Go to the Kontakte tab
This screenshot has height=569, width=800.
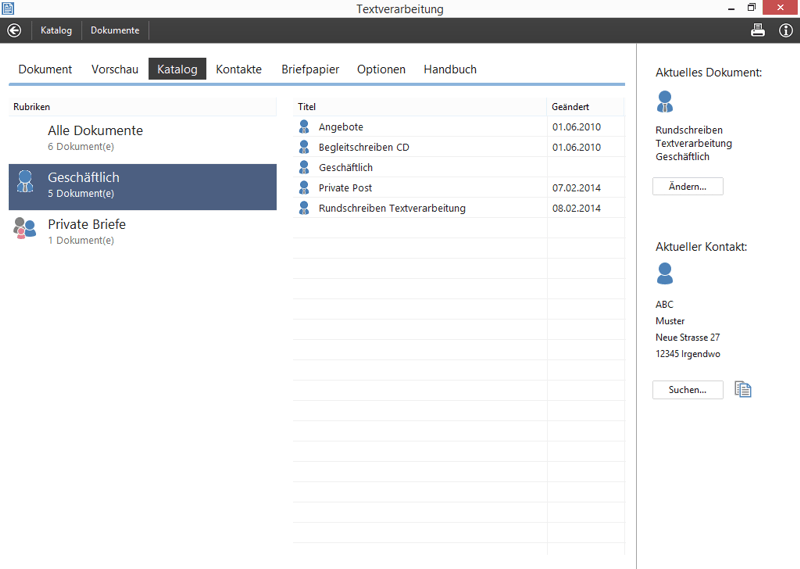pyautogui.click(x=239, y=69)
